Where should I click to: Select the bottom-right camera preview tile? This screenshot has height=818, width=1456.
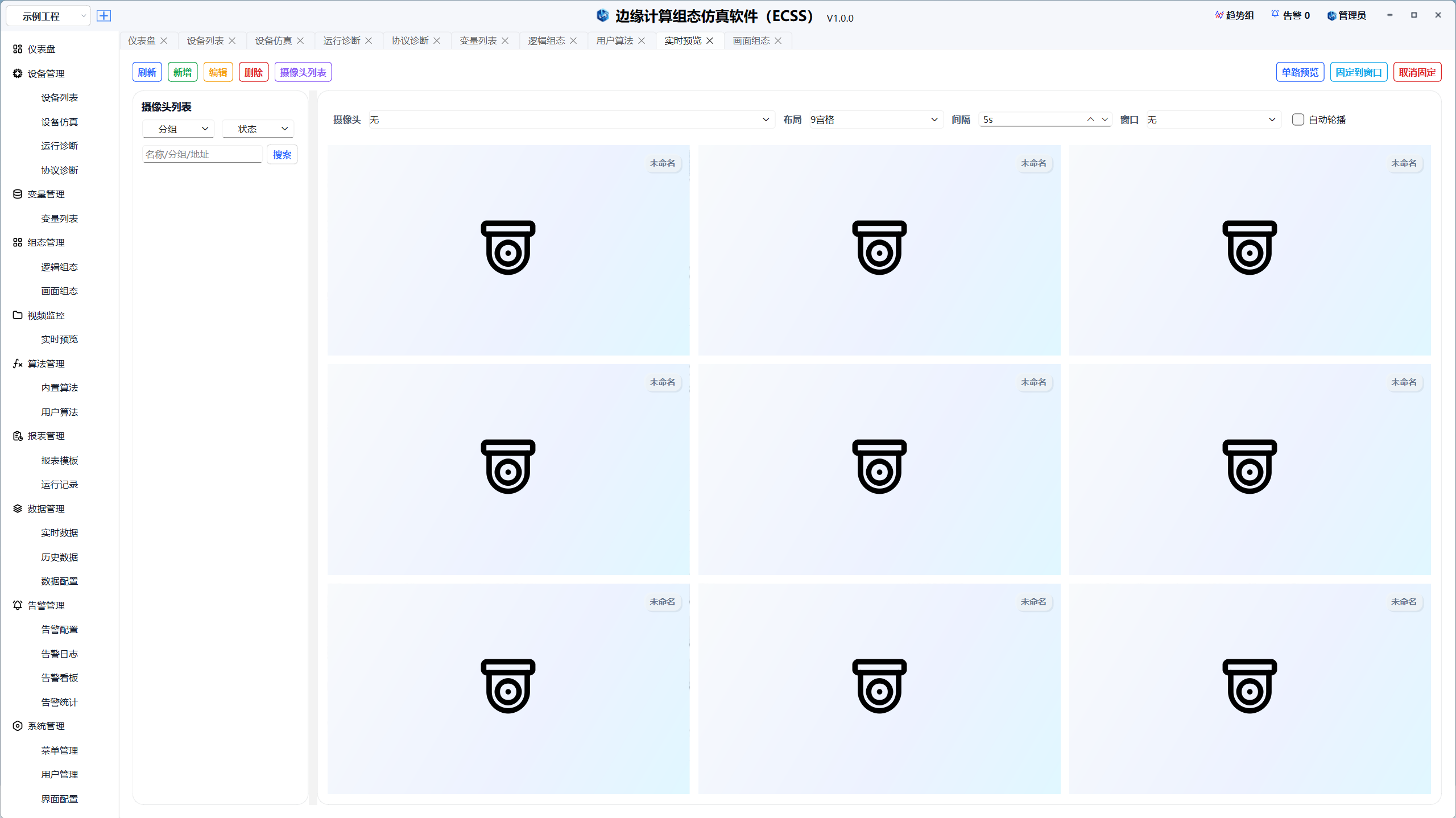coord(1250,689)
